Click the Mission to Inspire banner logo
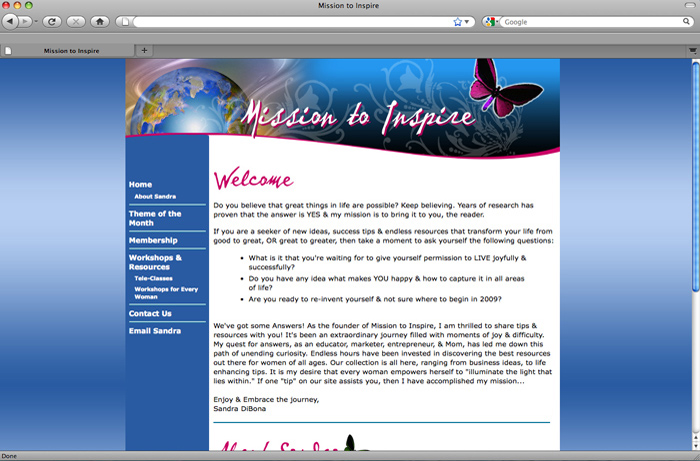Image resolution: width=700 pixels, height=461 pixels. (357, 117)
